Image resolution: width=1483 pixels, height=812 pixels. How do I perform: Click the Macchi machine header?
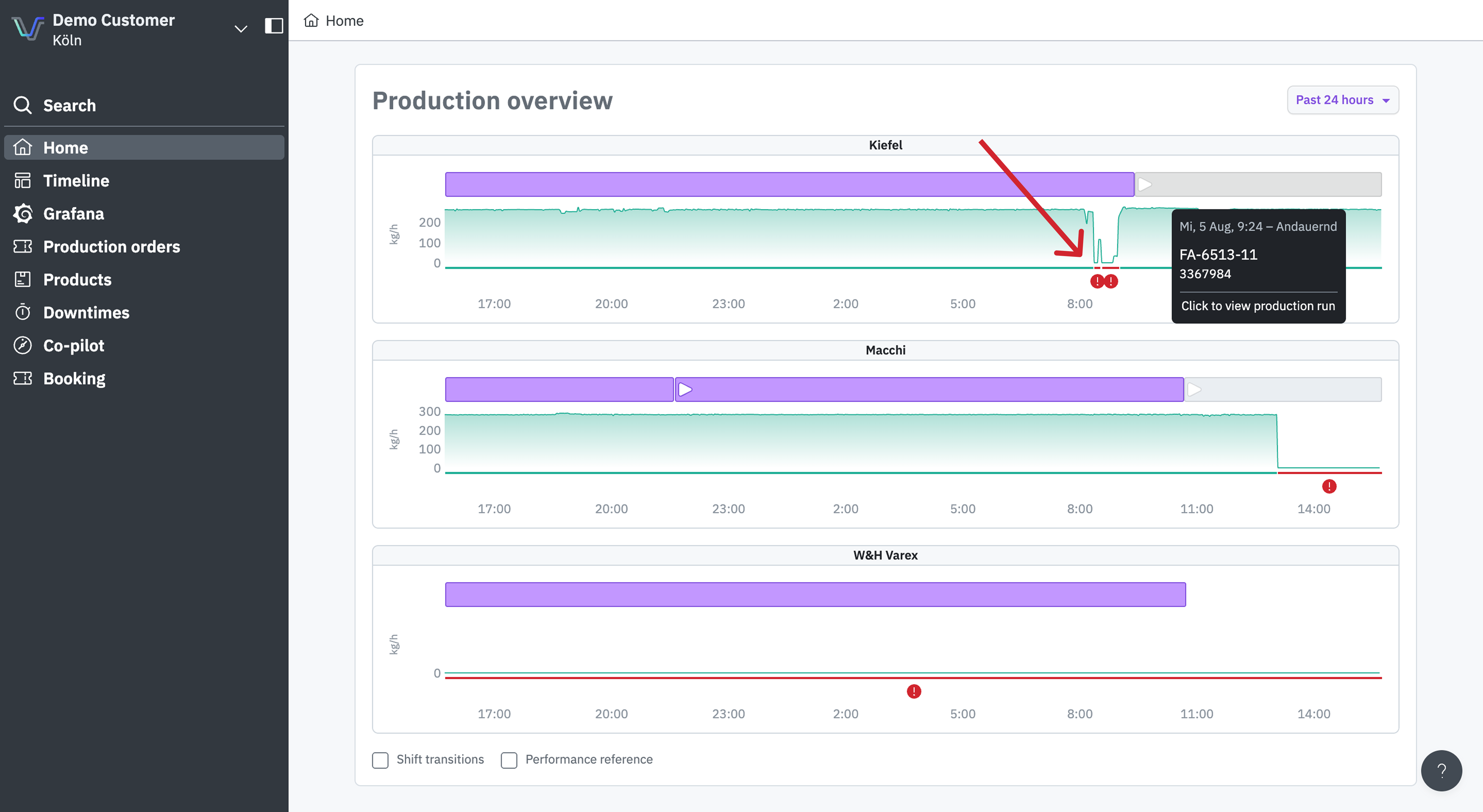point(886,350)
